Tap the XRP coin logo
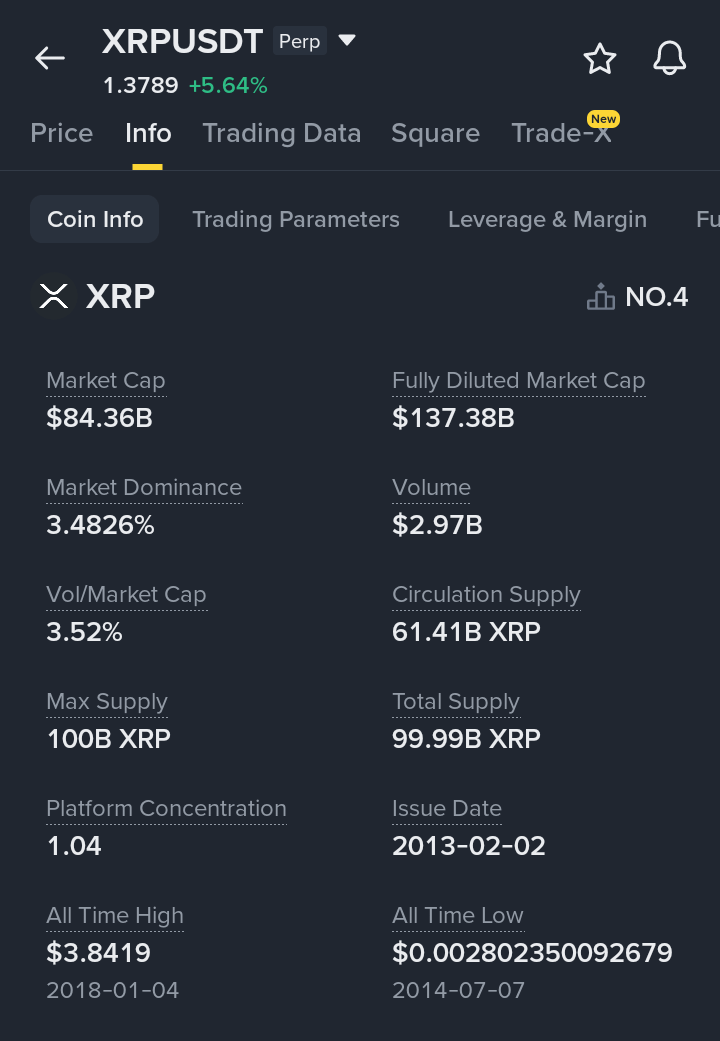Image resolution: width=720 pixels, height=1041 pixels. pos(53,296)
